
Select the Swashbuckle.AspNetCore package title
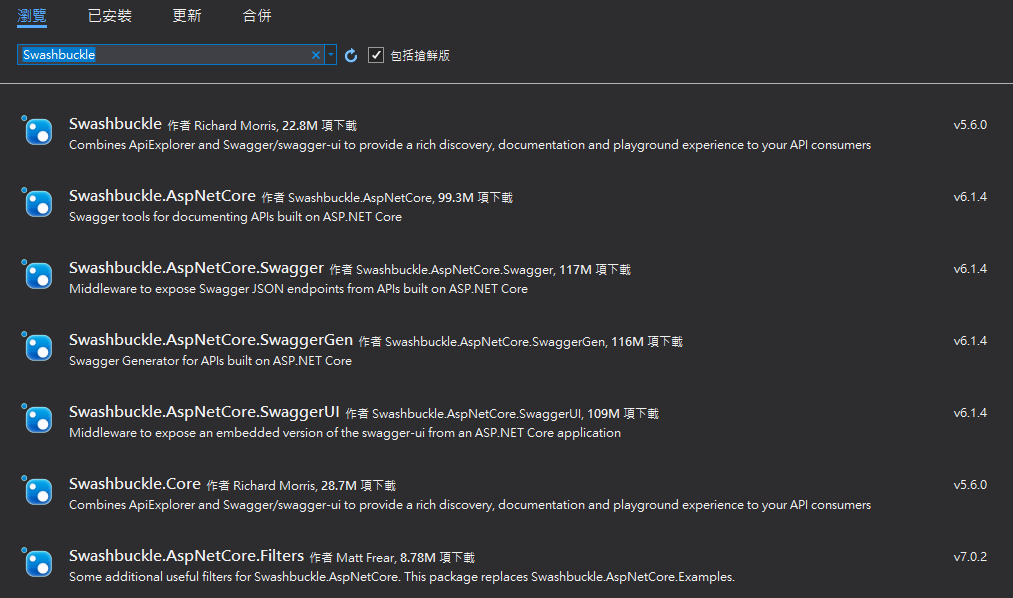163,196
